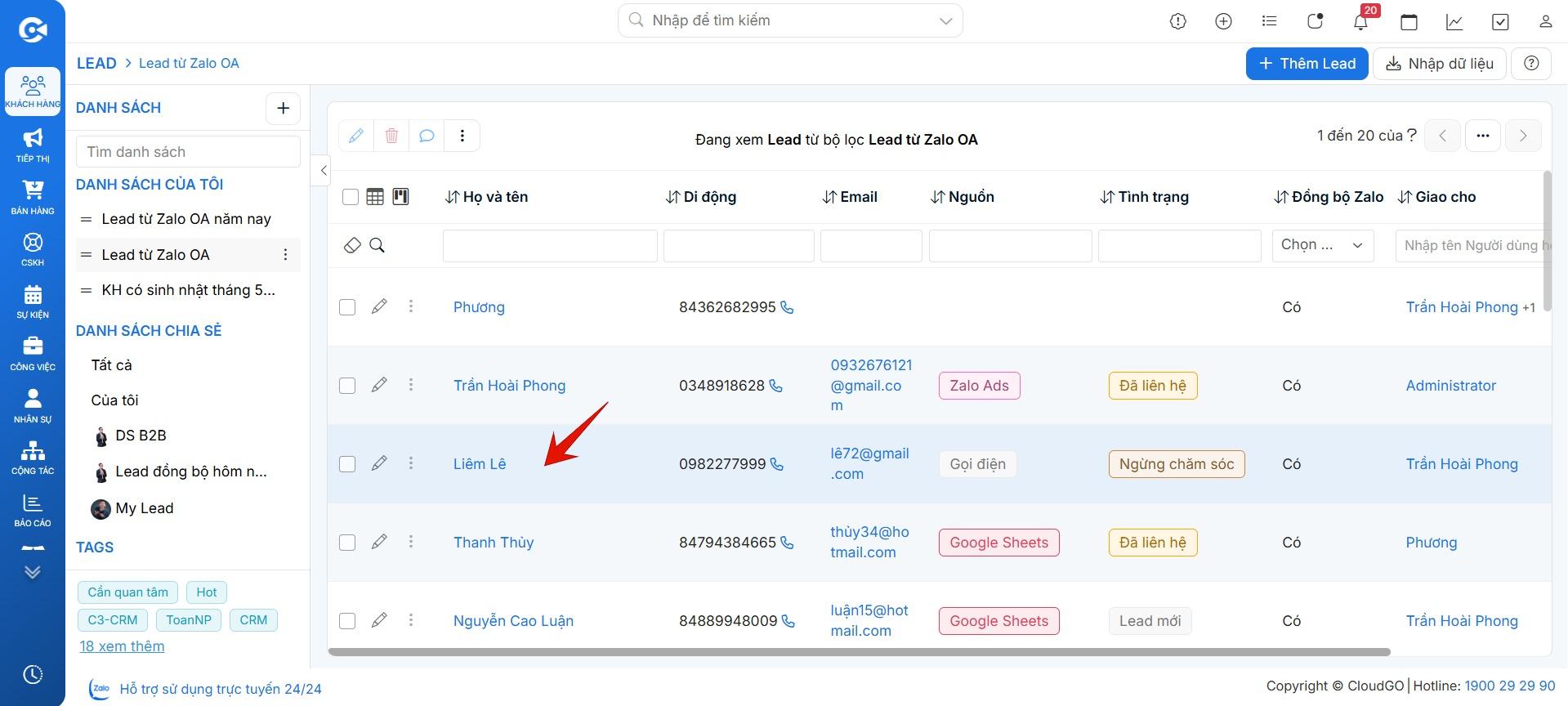Add a new list with plus button
1568x706 pixels.
point(284,108)
